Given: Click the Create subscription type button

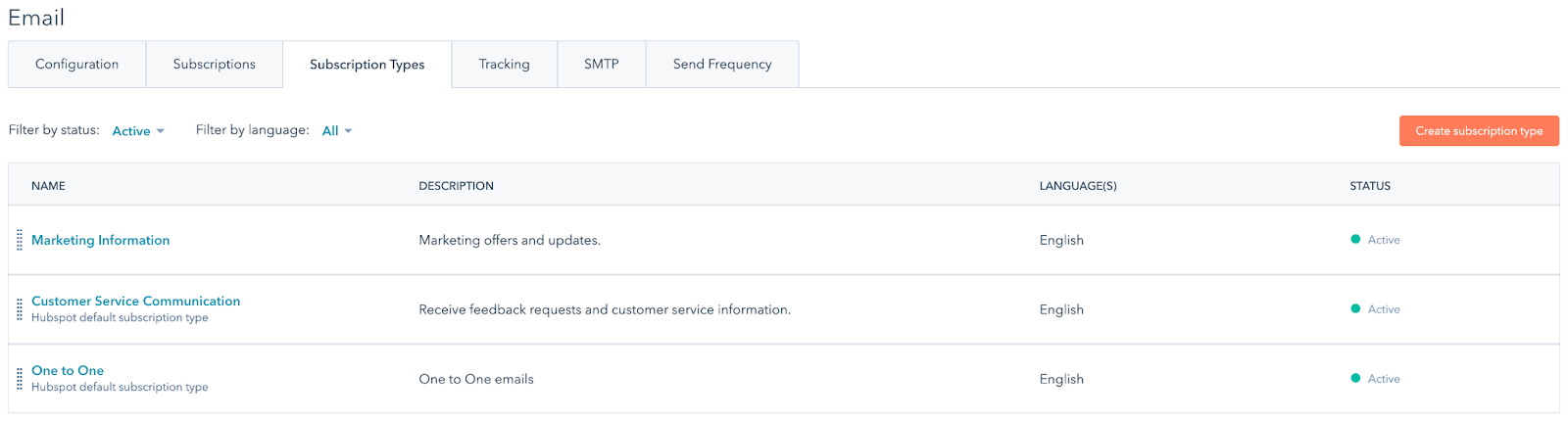Looking at the screenshot, I should 1478,131.
